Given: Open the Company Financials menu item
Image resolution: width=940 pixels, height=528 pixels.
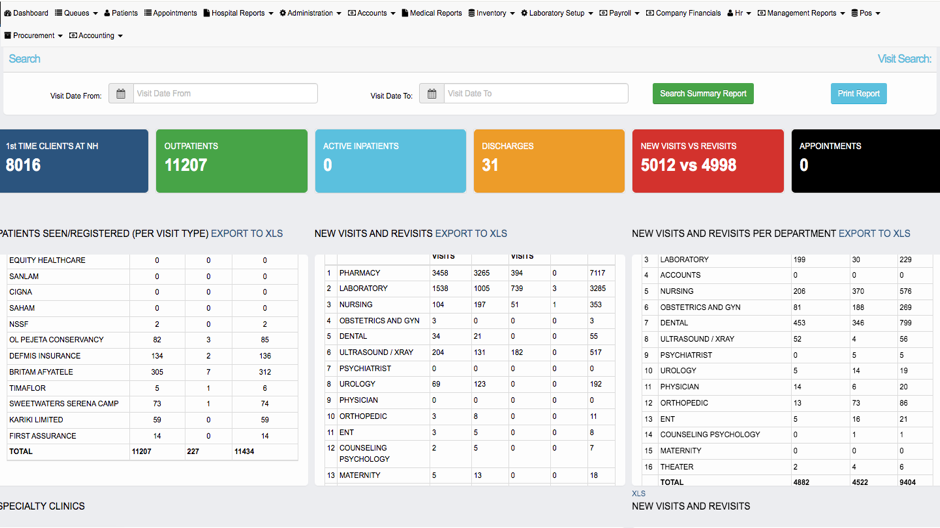Looking at the screenshot, I should 683,13.
